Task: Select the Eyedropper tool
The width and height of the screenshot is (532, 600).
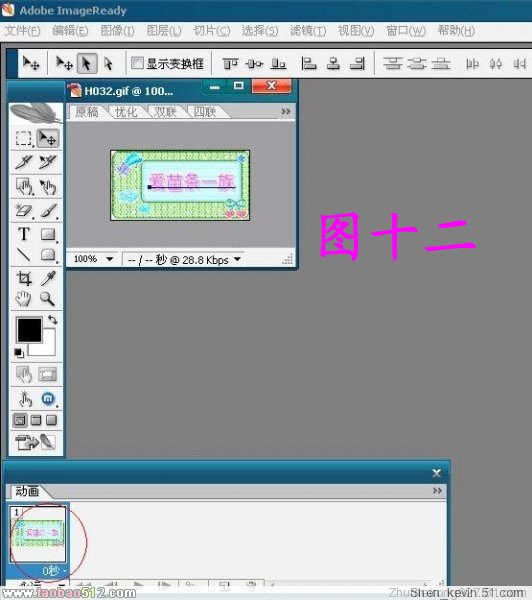Action: 48,278
